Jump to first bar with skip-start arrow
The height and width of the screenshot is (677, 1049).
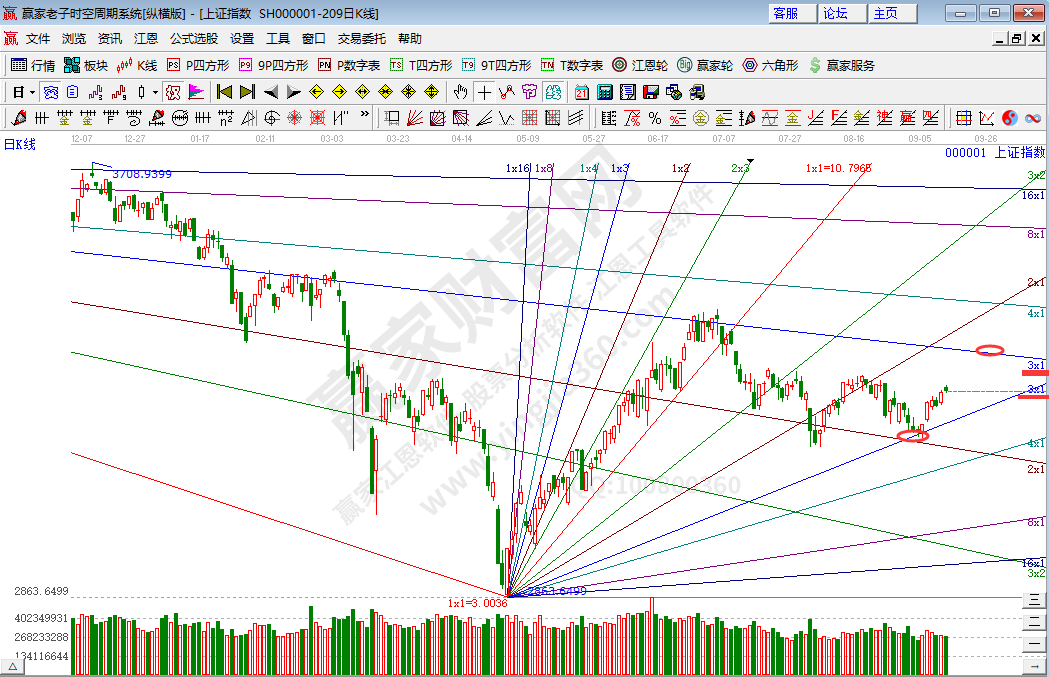pyautogui.click(x=224, y=92)
